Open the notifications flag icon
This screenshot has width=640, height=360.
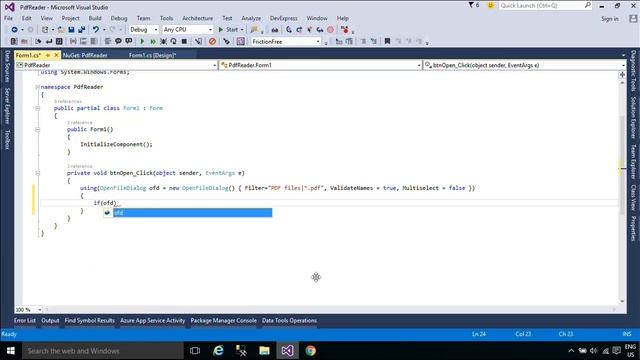(471, 5)
